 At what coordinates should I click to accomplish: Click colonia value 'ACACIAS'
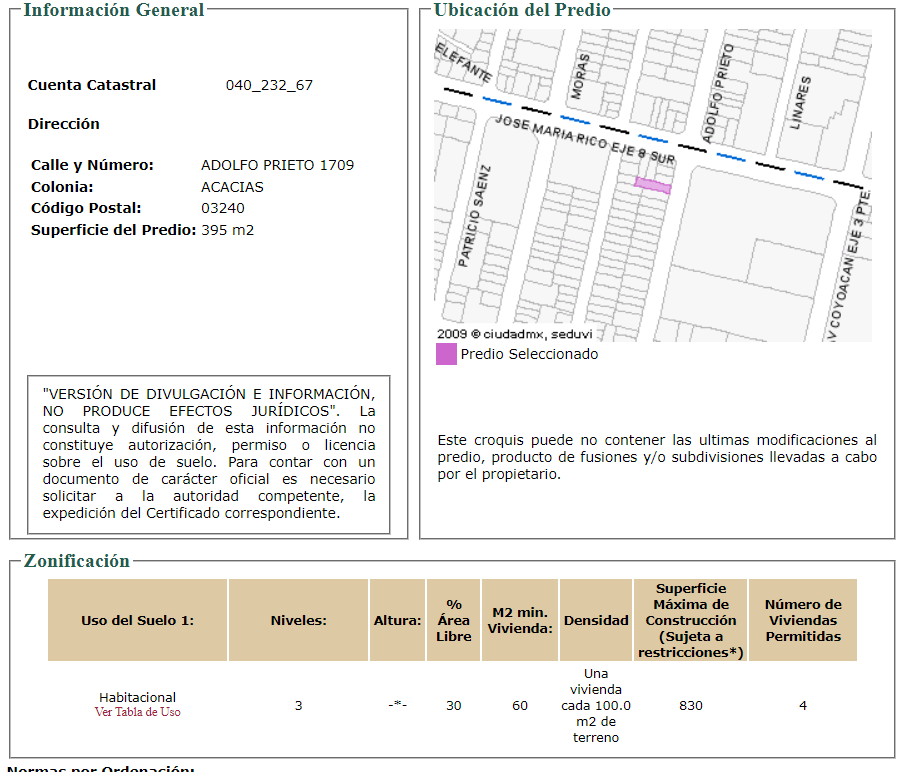(x=232, y=187)
